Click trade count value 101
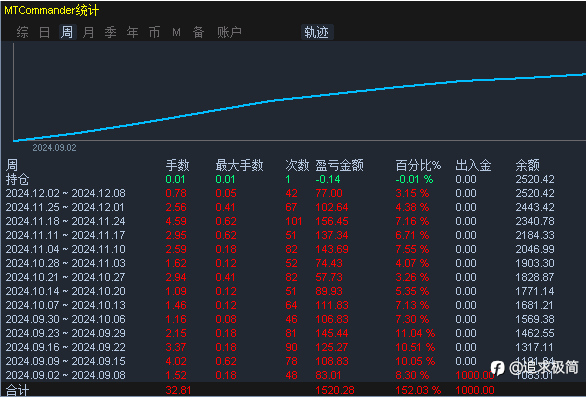The image size is (586, 397). (294, 221)
